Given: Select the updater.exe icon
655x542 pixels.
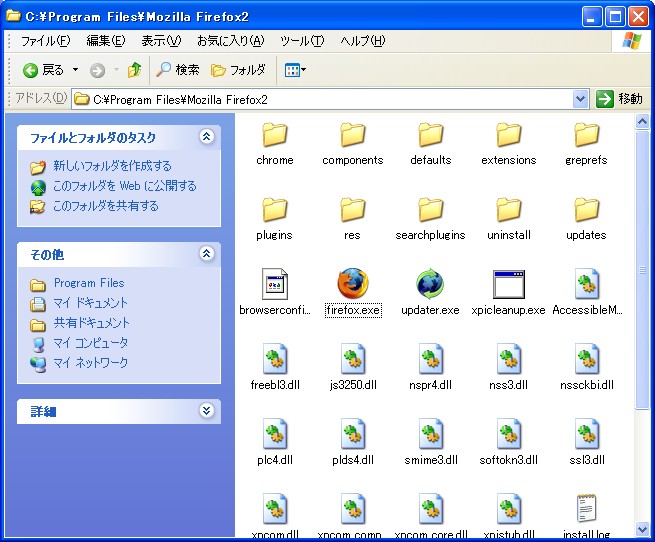Looking at the screenshot, I should [x=430, y=284].
